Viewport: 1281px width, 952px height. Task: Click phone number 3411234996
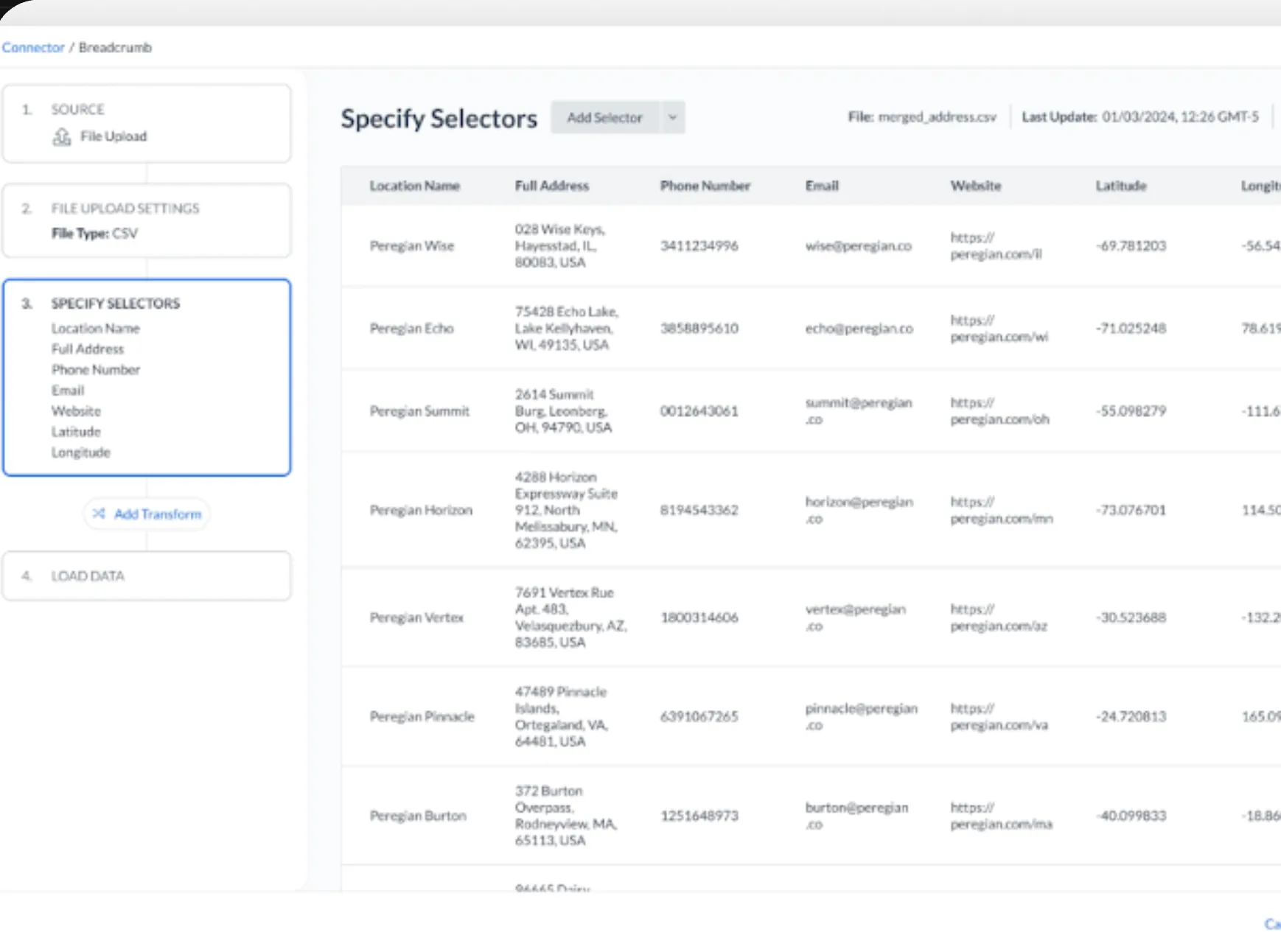point(699,246)
